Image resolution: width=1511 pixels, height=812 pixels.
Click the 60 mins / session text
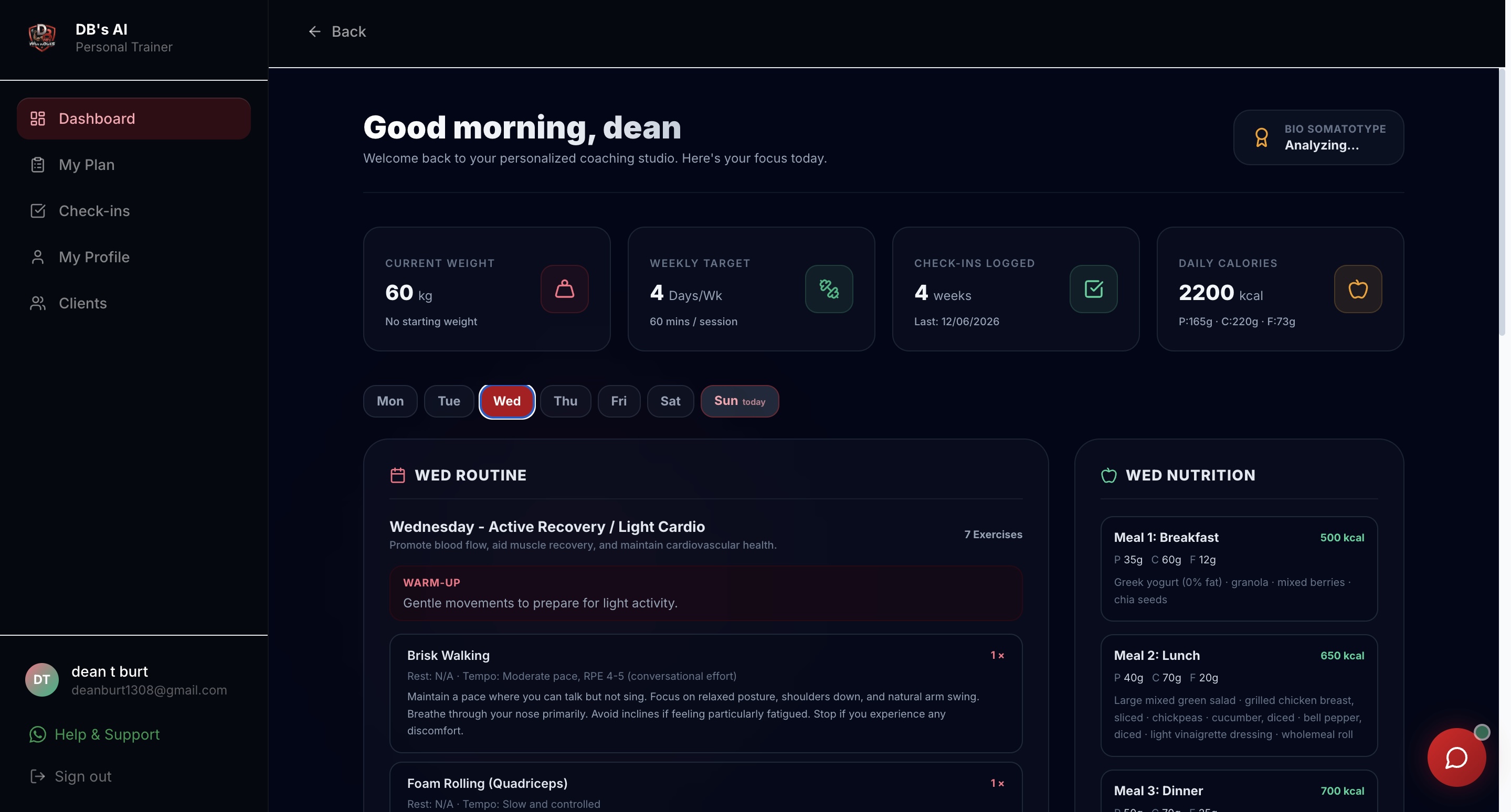tap(693, 321)
